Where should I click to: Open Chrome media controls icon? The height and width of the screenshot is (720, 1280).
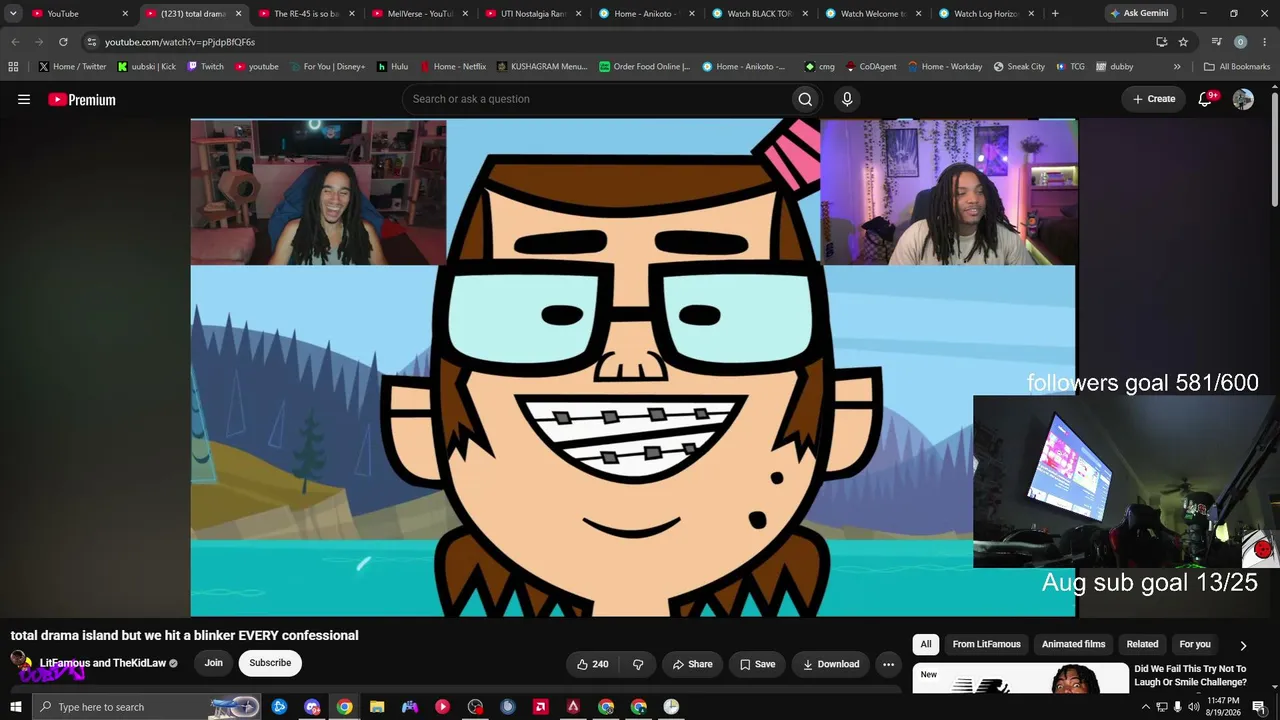coord(1216,42)
